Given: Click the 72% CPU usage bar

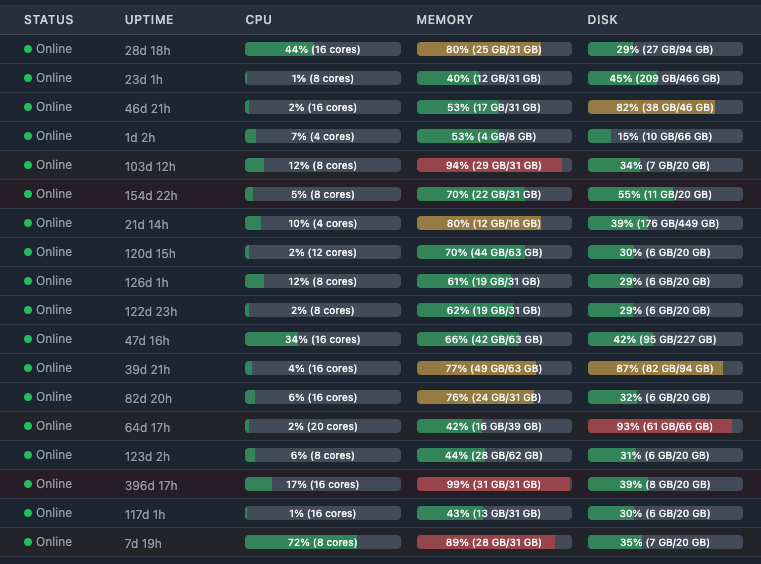Looking at the screenshot, I should point(322,543).
